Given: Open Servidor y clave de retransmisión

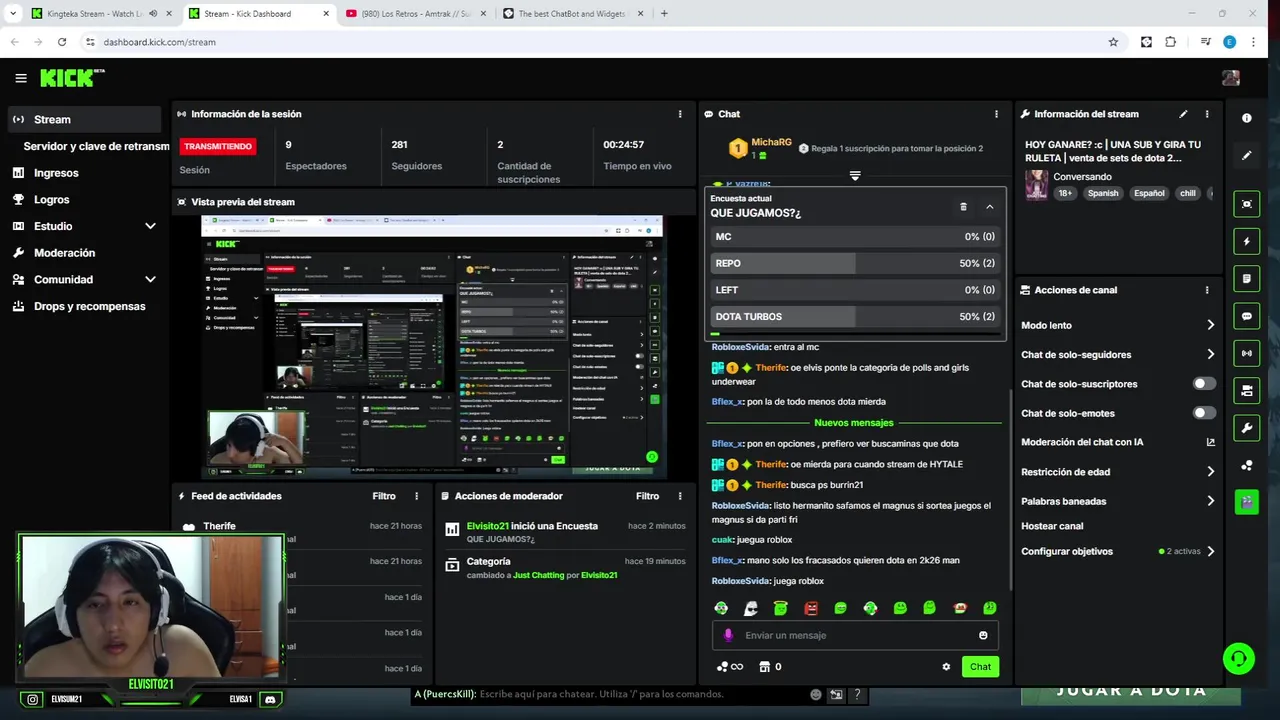Looking at the screenshot, I should (x=96, y=146).
